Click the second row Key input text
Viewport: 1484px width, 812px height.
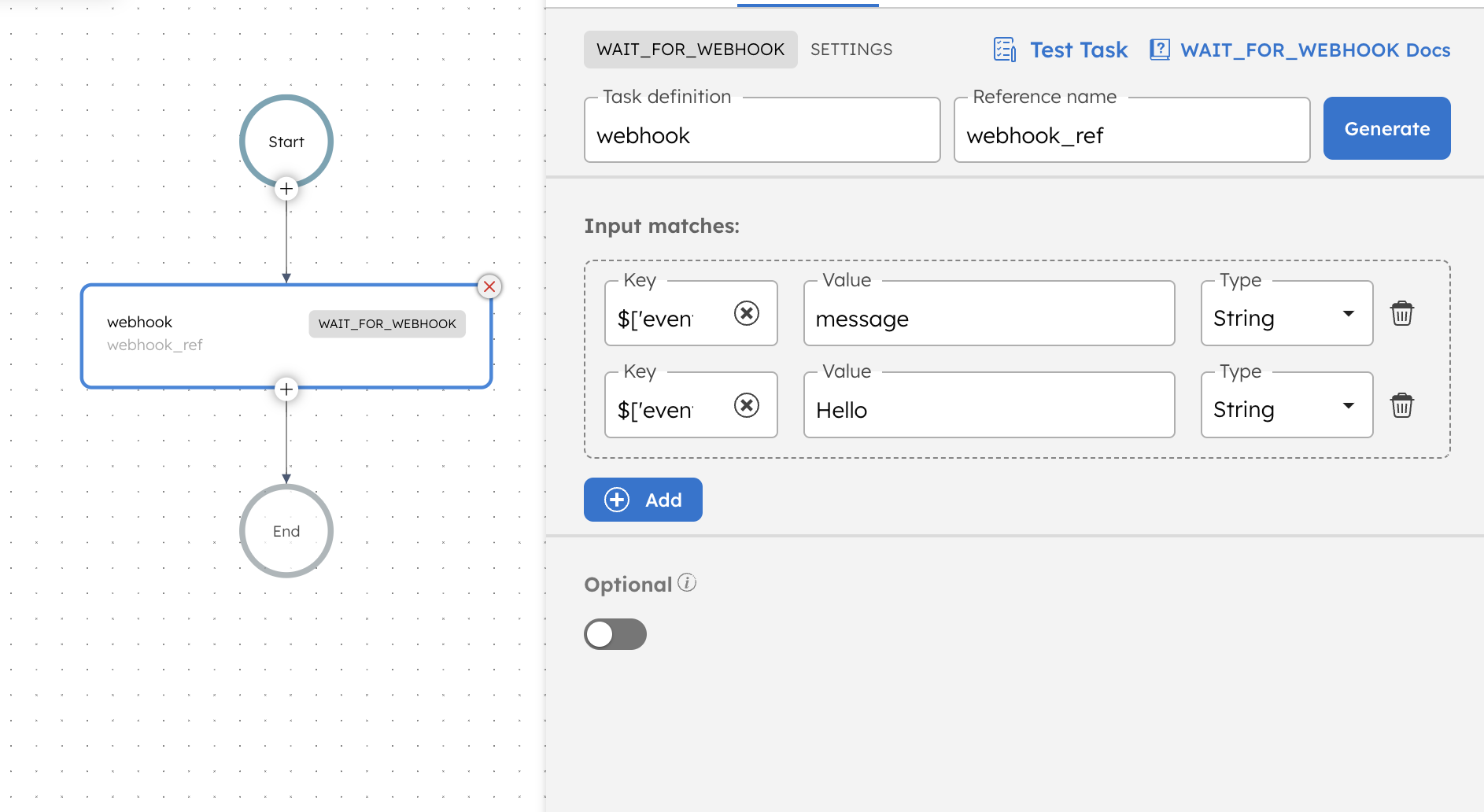point(655,410)
